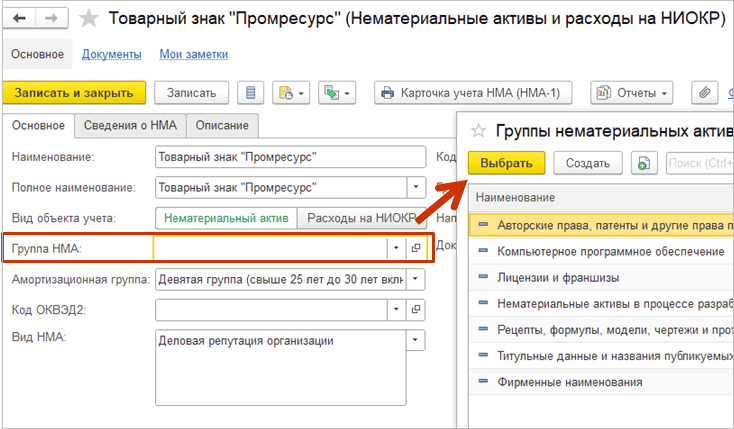
Task: Go back with the left arrow icon
Action: pyautogui.click(x=20, y=19)
